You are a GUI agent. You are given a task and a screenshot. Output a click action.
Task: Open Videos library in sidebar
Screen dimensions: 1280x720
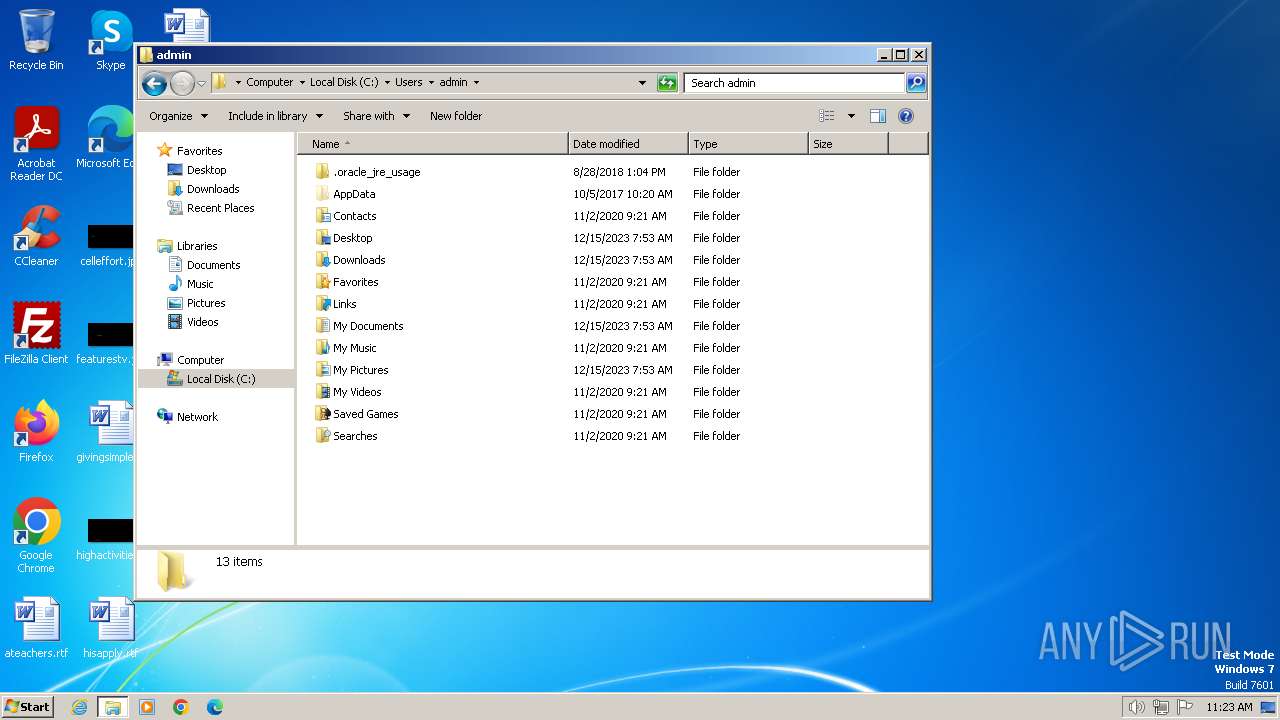[202, 322]
